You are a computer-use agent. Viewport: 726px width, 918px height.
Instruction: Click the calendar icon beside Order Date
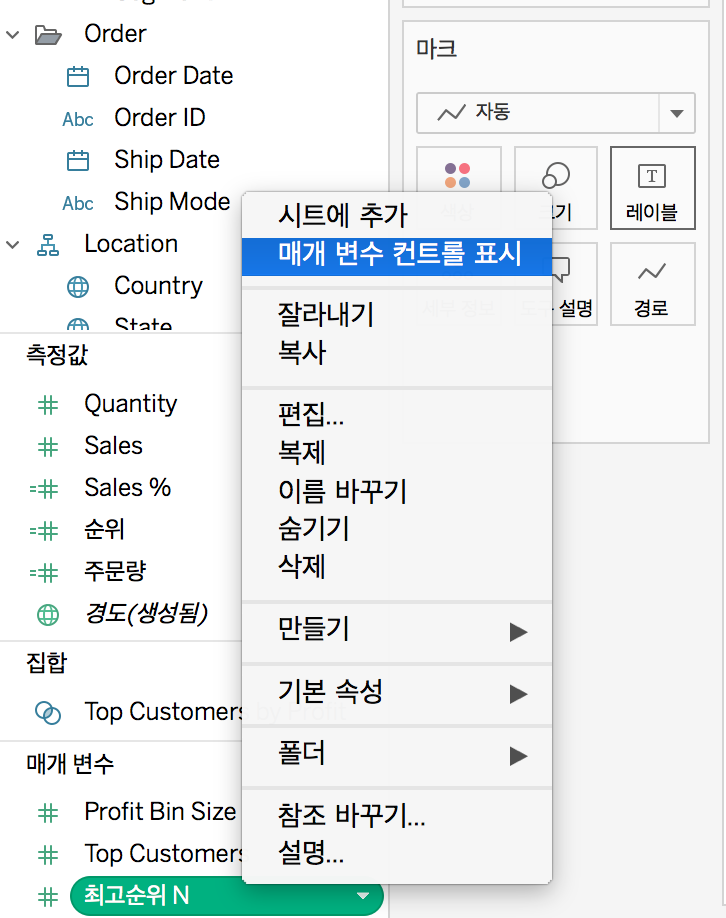point(78,77)
